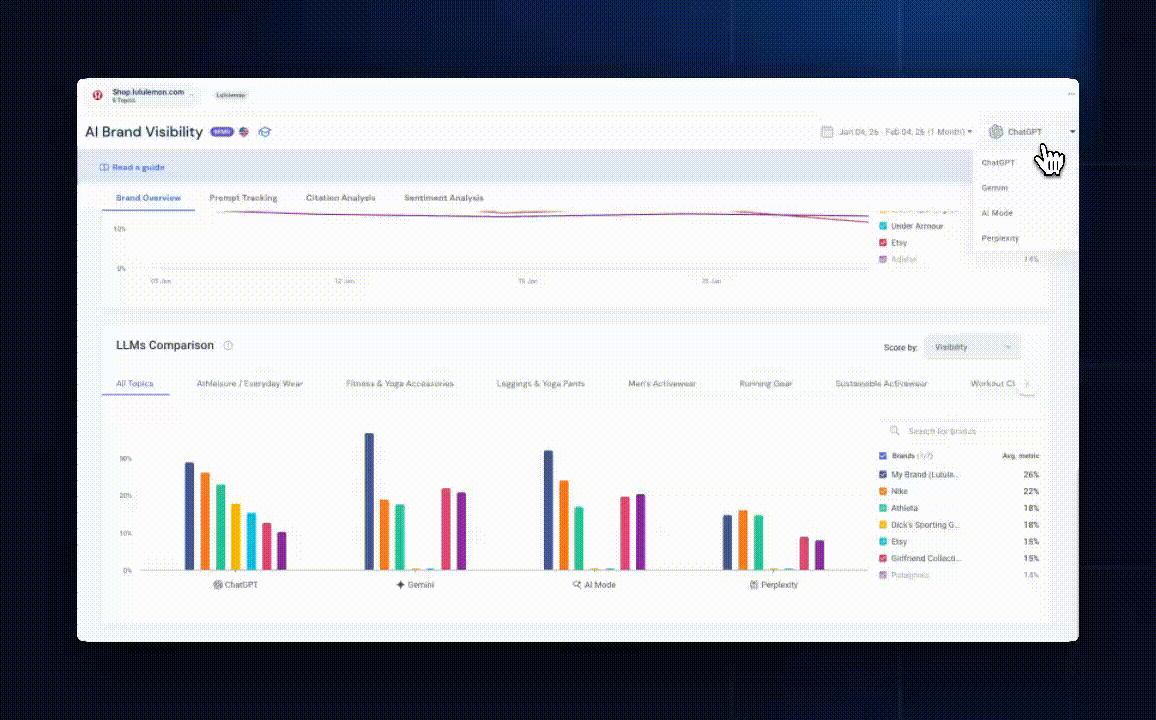Viewport: 1156px width, 720px height.
Task: Click ChatGPT icon under first bar group
Action: 217,584
